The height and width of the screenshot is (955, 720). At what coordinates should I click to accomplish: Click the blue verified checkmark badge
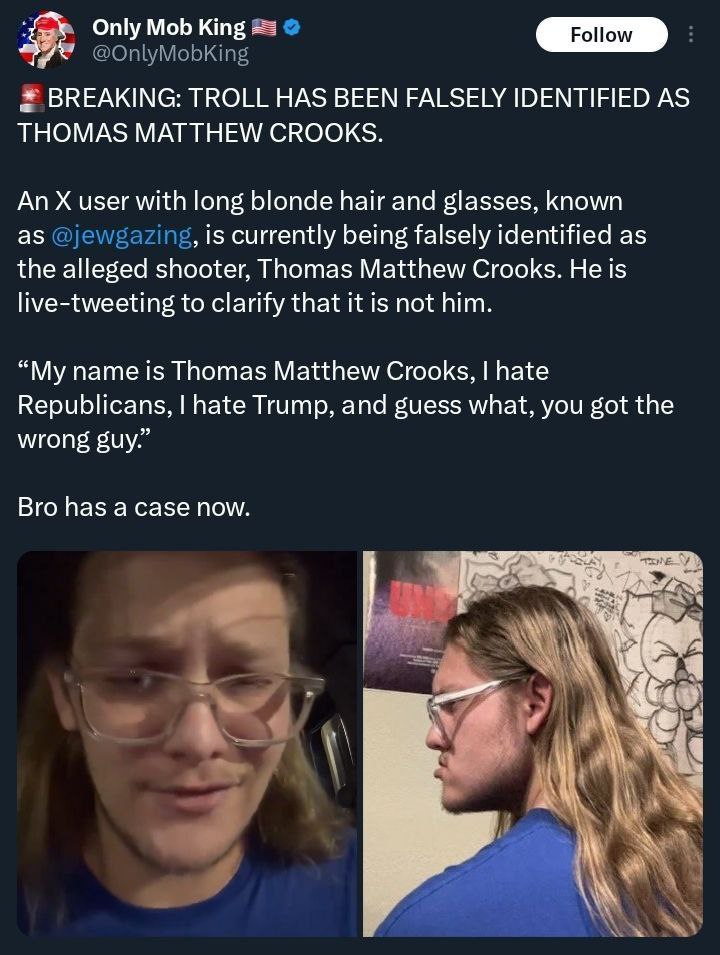(x=292, y=27)
